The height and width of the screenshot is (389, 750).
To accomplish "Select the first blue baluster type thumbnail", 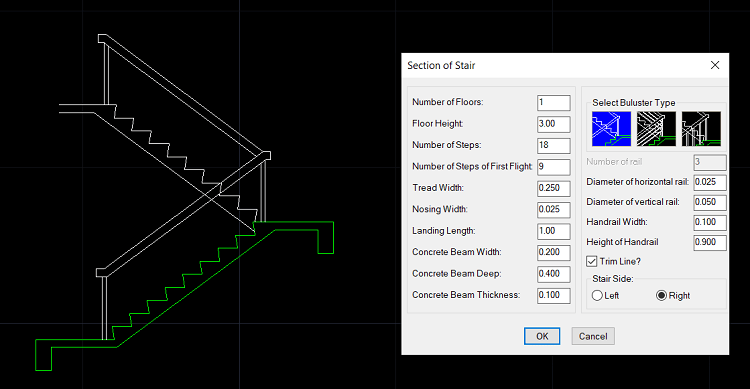I will 611,129.
